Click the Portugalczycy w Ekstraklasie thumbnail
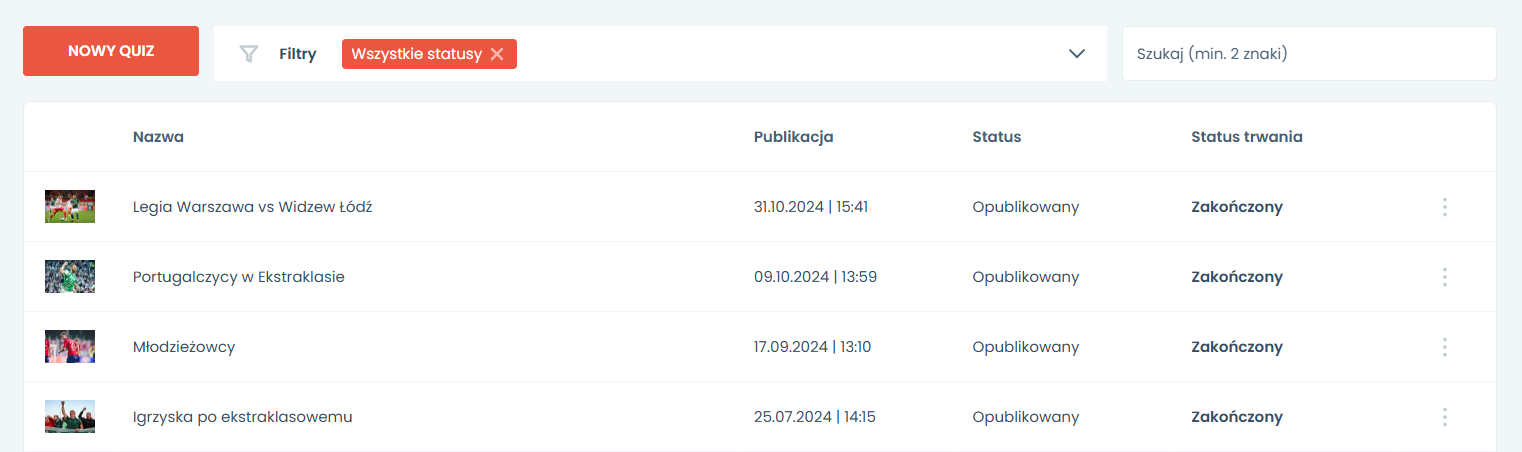The height and width of the screenshot is (452, 1522). pyautogui.click(x=70, y=277)
